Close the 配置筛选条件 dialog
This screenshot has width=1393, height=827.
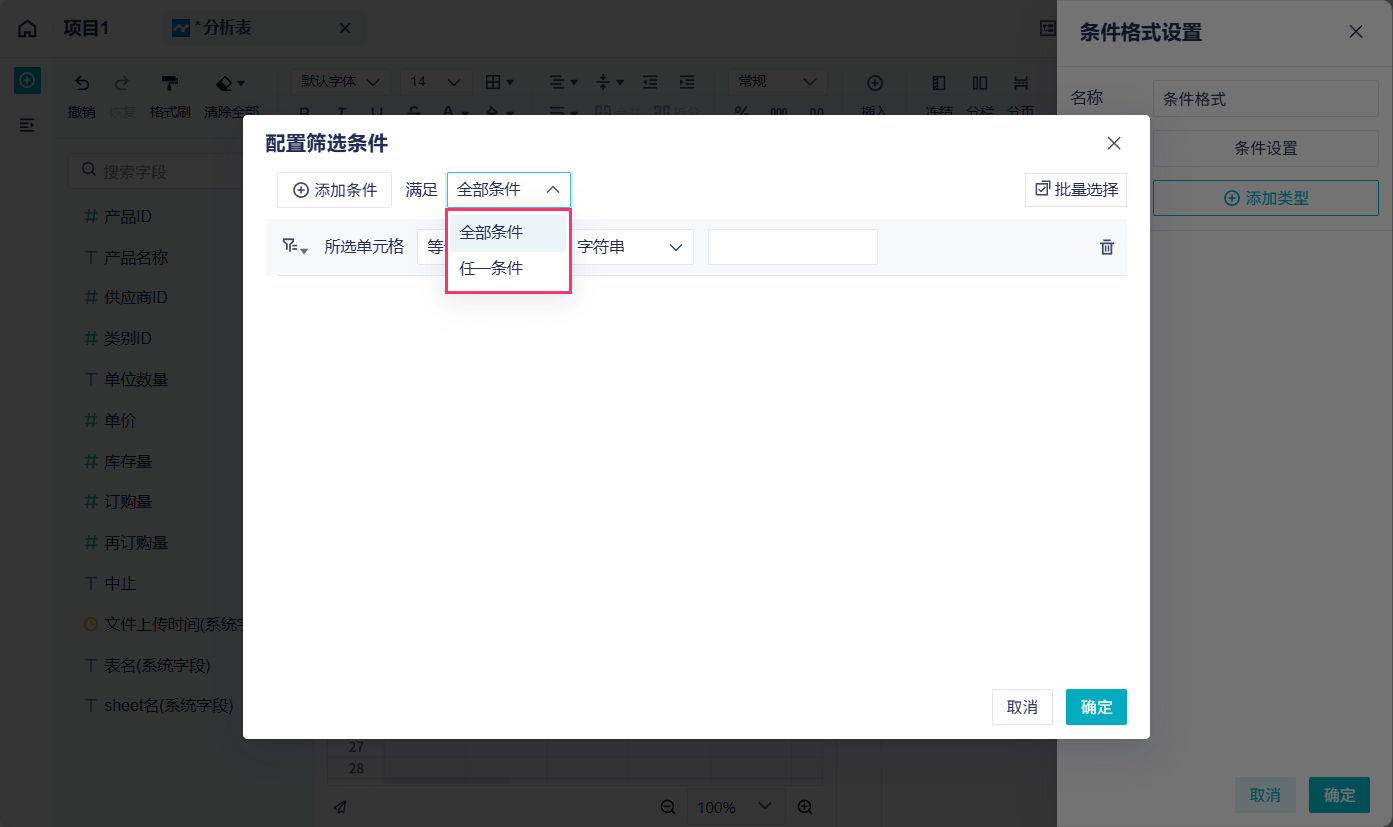tap(1114, 143)
